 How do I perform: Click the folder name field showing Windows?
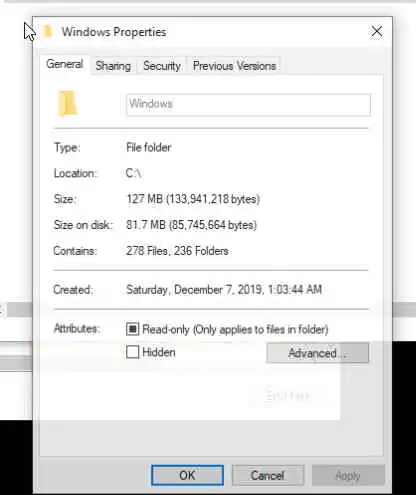point(248,105)
